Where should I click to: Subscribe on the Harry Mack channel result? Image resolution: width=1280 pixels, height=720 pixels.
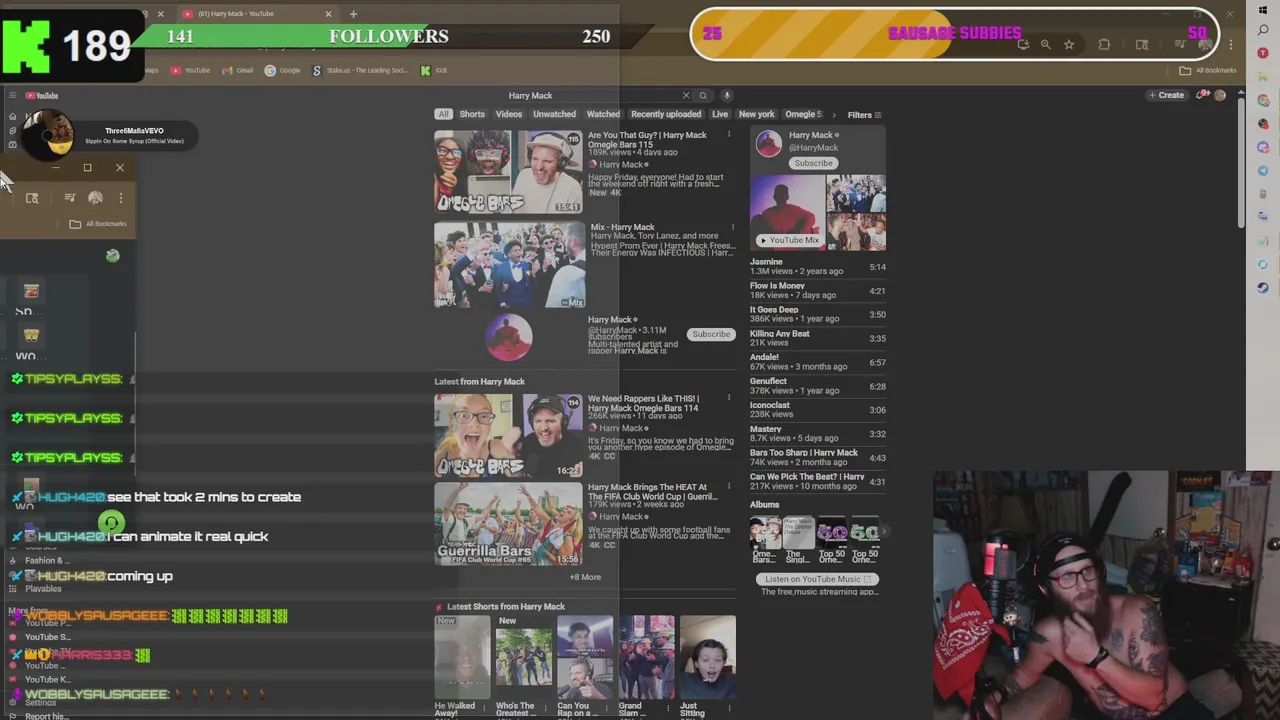[x=711, y=334]
